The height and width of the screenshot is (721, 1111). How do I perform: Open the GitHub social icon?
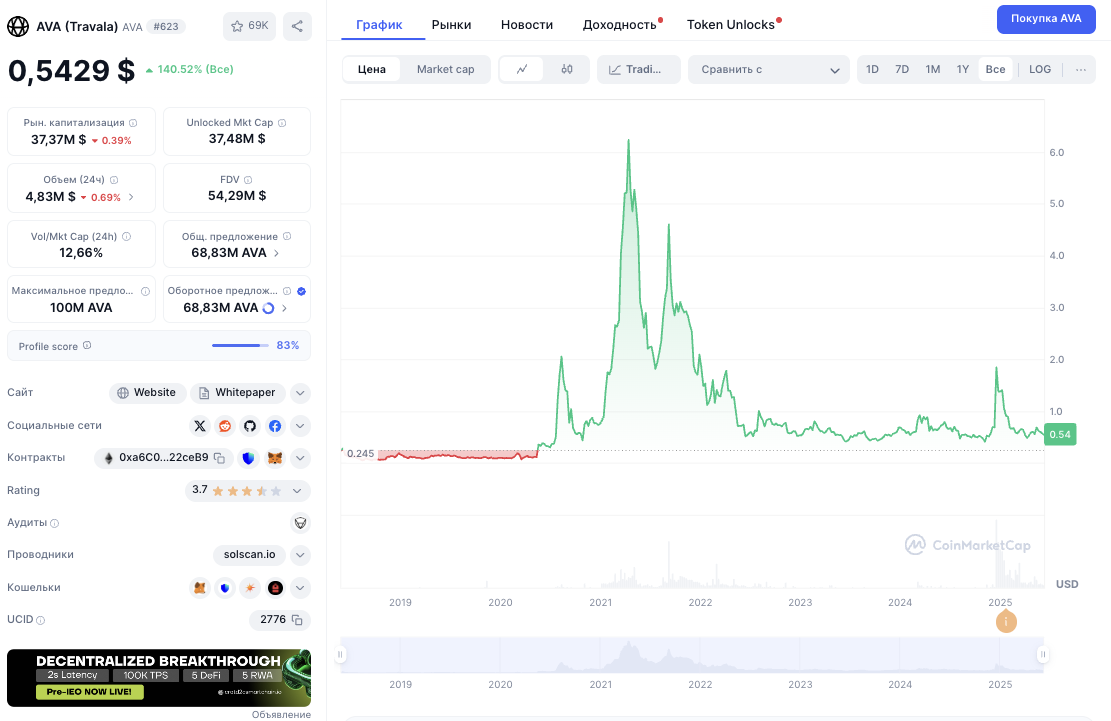[x=249, y=426]
